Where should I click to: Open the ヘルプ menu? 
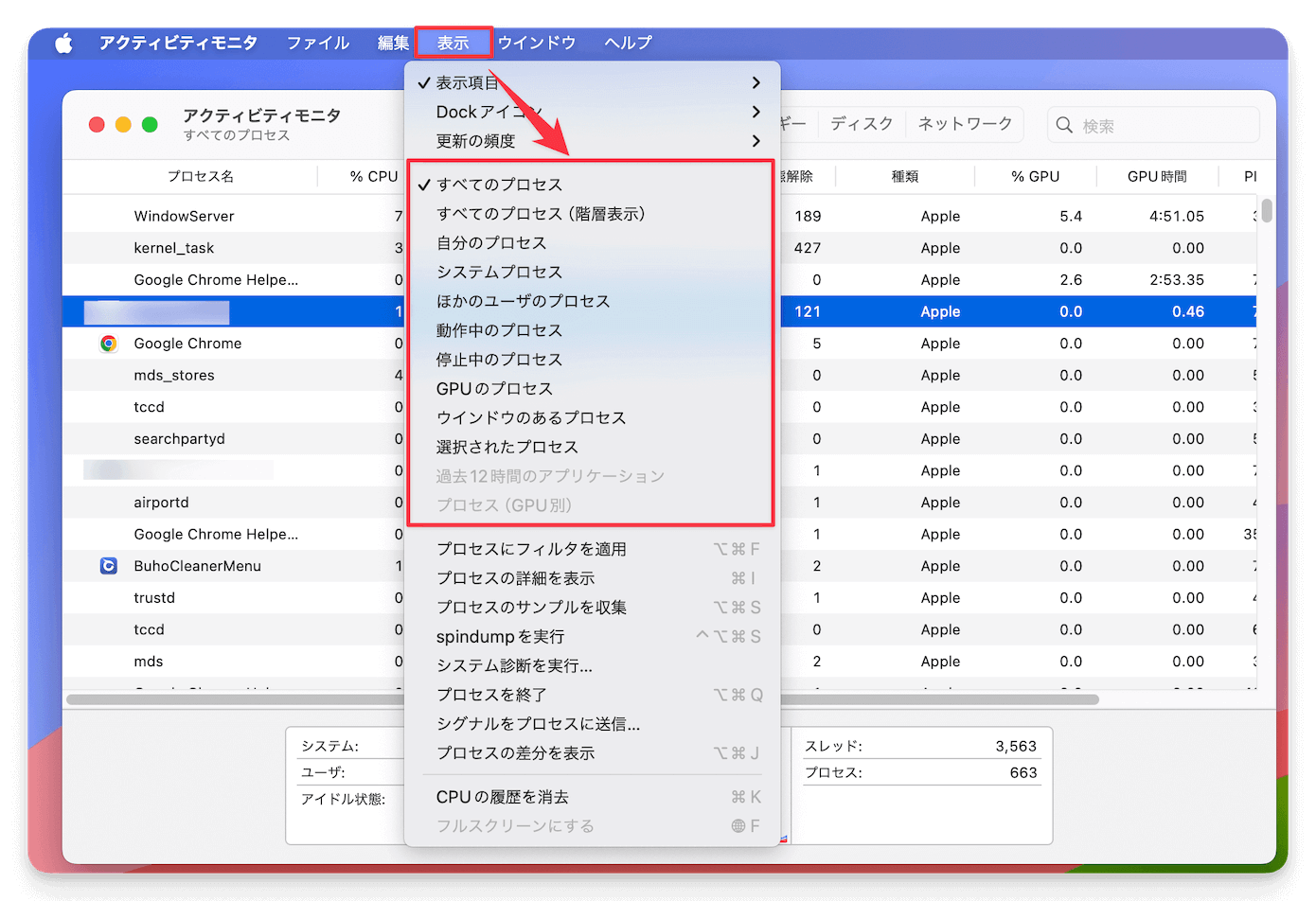pyautogui.click(x=629, y=44)
